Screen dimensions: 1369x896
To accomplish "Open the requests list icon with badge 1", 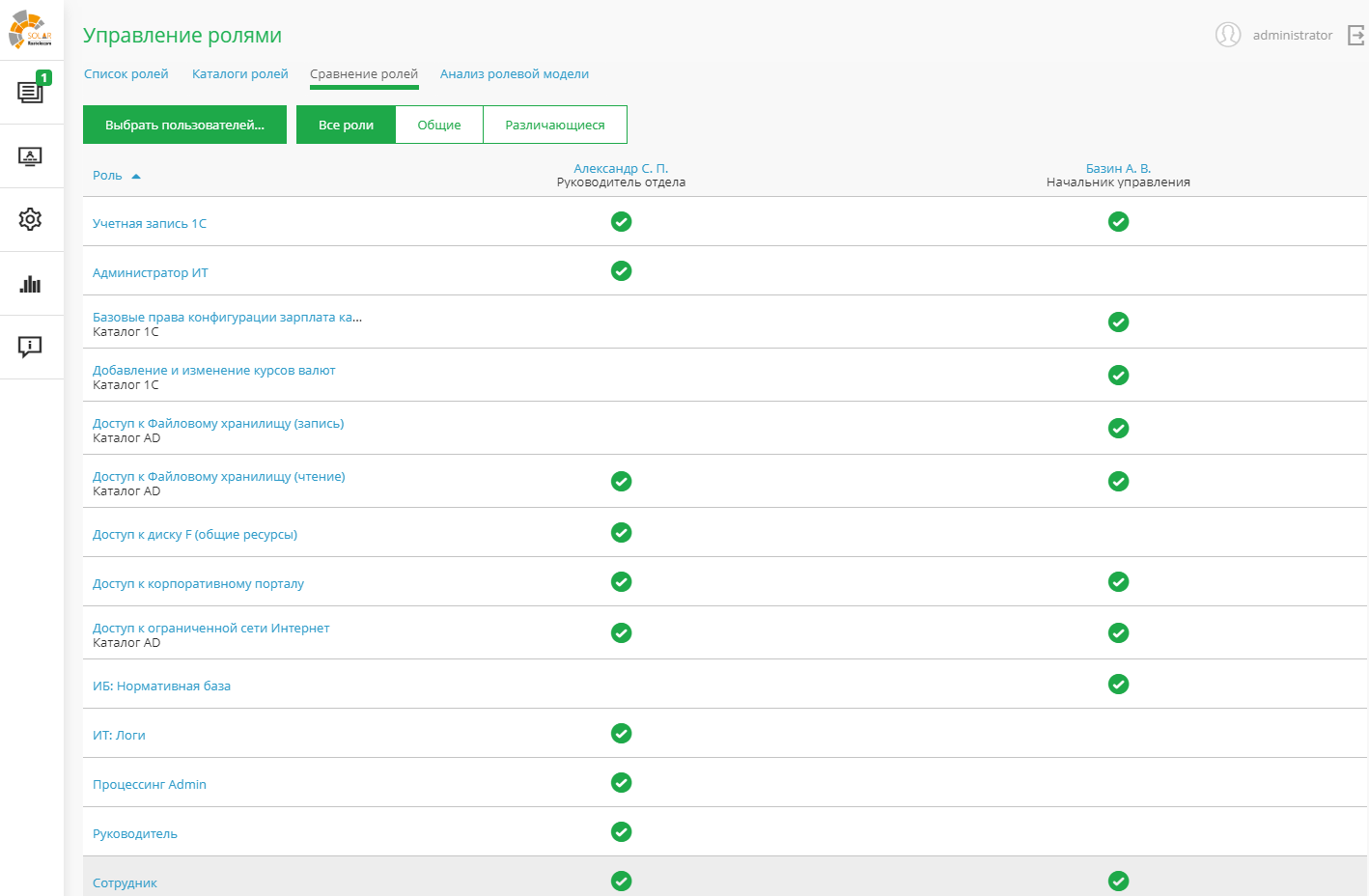I will (31, 92).
